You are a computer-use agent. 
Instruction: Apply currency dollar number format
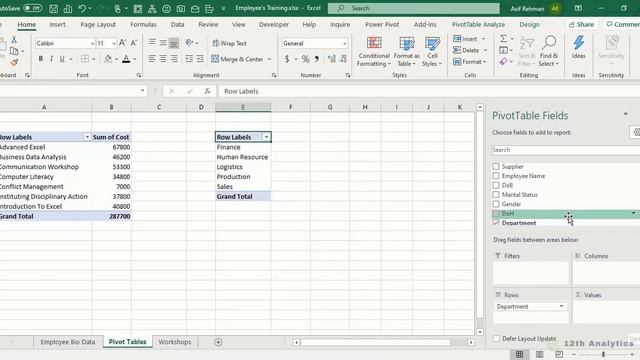point(287,59)
